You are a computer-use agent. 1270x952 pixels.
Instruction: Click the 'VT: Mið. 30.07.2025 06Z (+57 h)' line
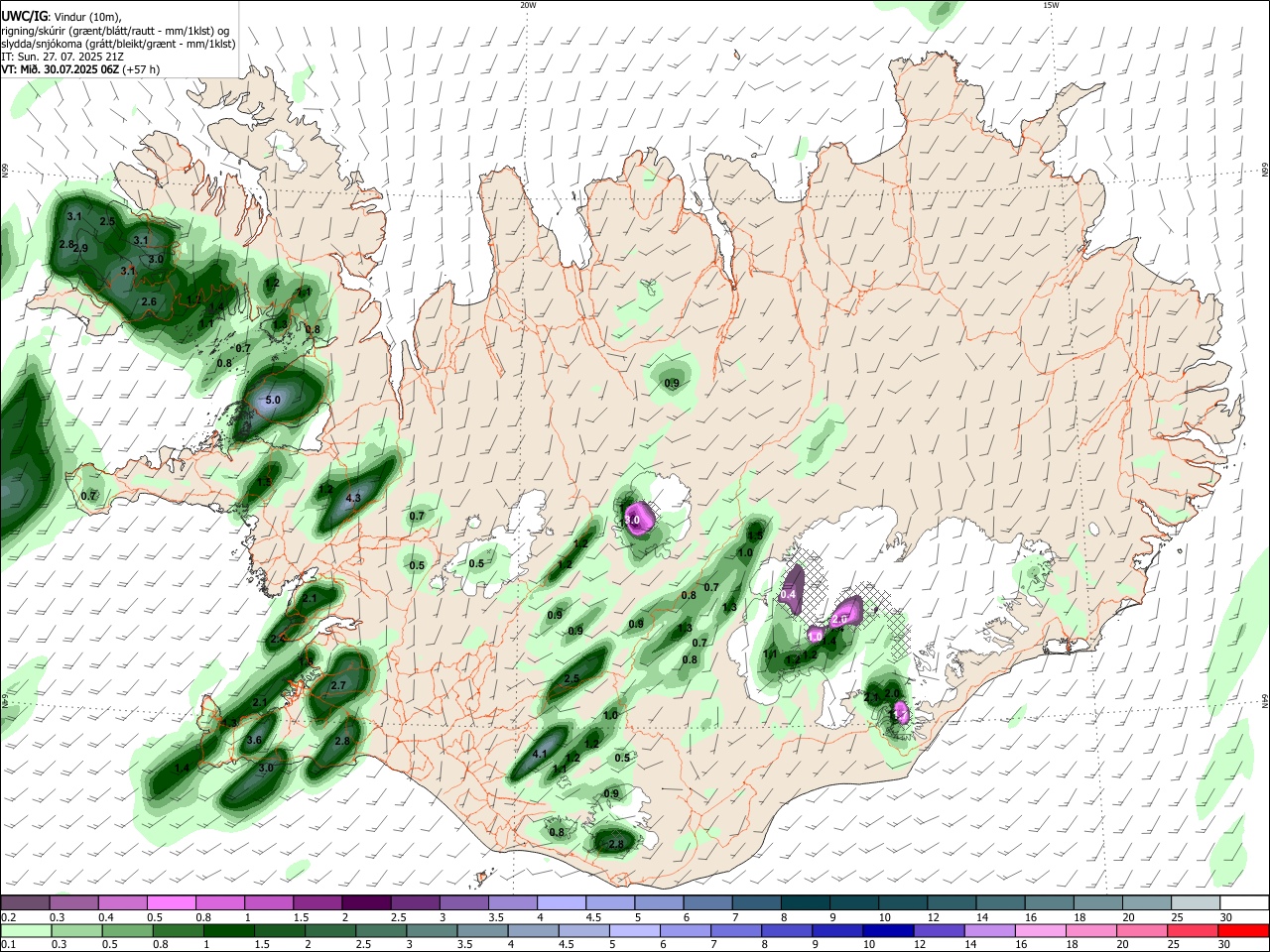click(80, 69)
